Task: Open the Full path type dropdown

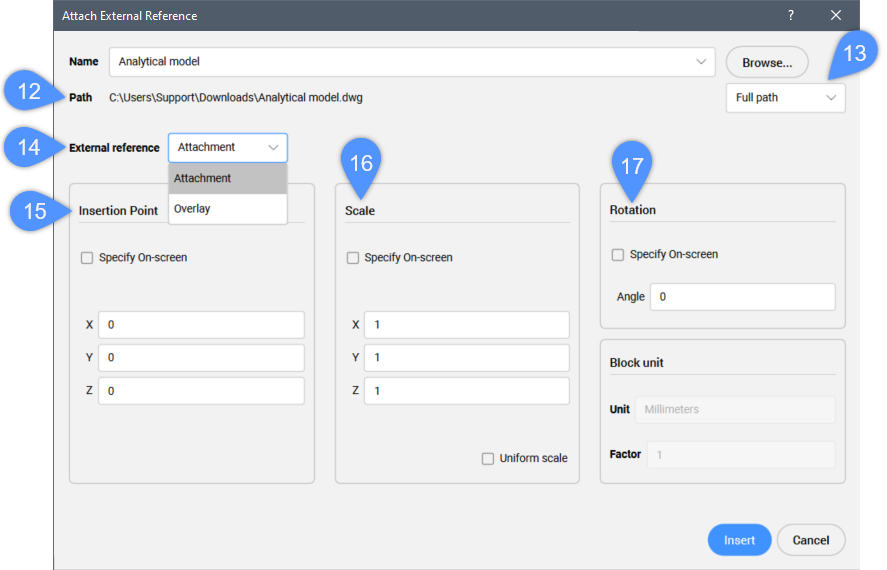Action: pyautogui.click(x=785, y=98)
